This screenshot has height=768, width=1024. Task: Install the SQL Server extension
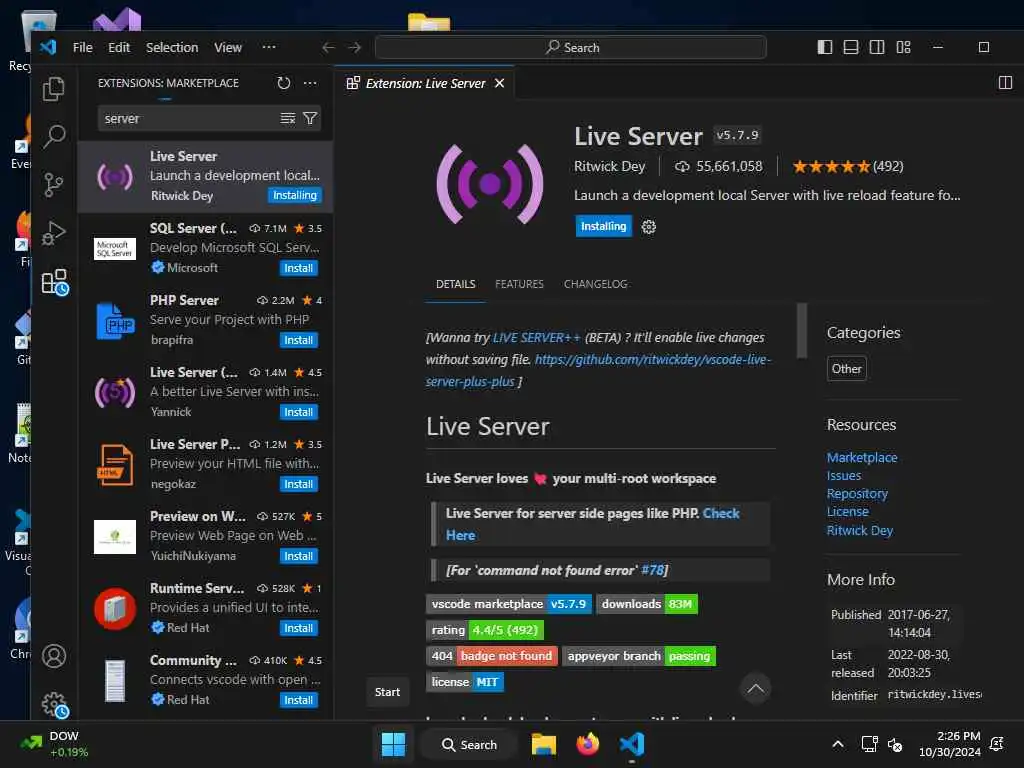click(x=298, y=268)
